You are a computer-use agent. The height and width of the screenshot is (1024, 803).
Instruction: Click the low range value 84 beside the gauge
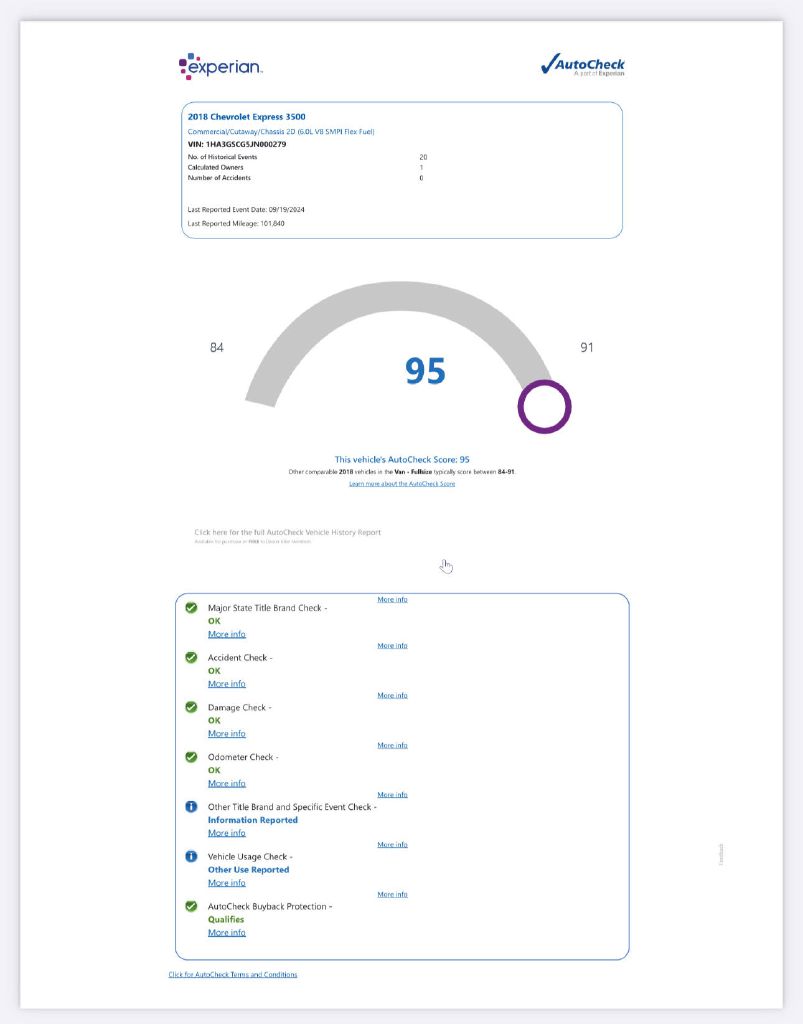pyautogui.click(x=217, y=347)
